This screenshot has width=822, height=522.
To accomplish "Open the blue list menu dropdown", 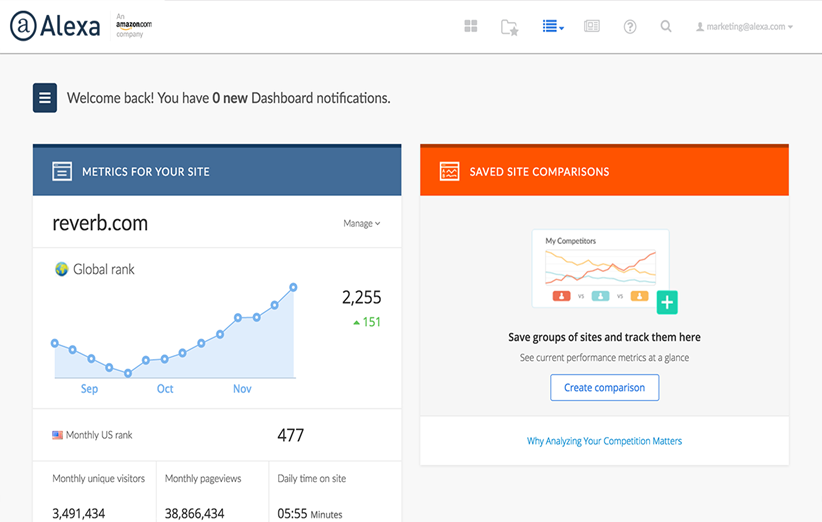I will [552, 27].
